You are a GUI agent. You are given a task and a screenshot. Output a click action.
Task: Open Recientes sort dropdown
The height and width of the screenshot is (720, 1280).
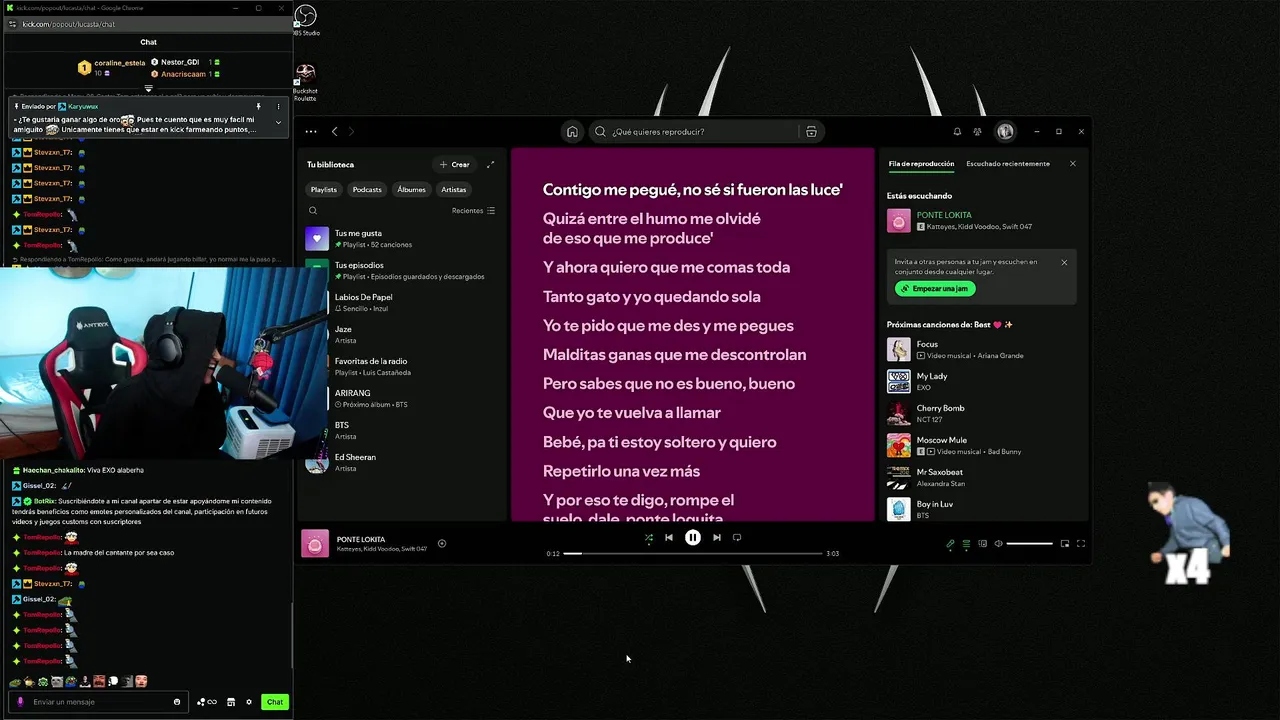point(473,211)
